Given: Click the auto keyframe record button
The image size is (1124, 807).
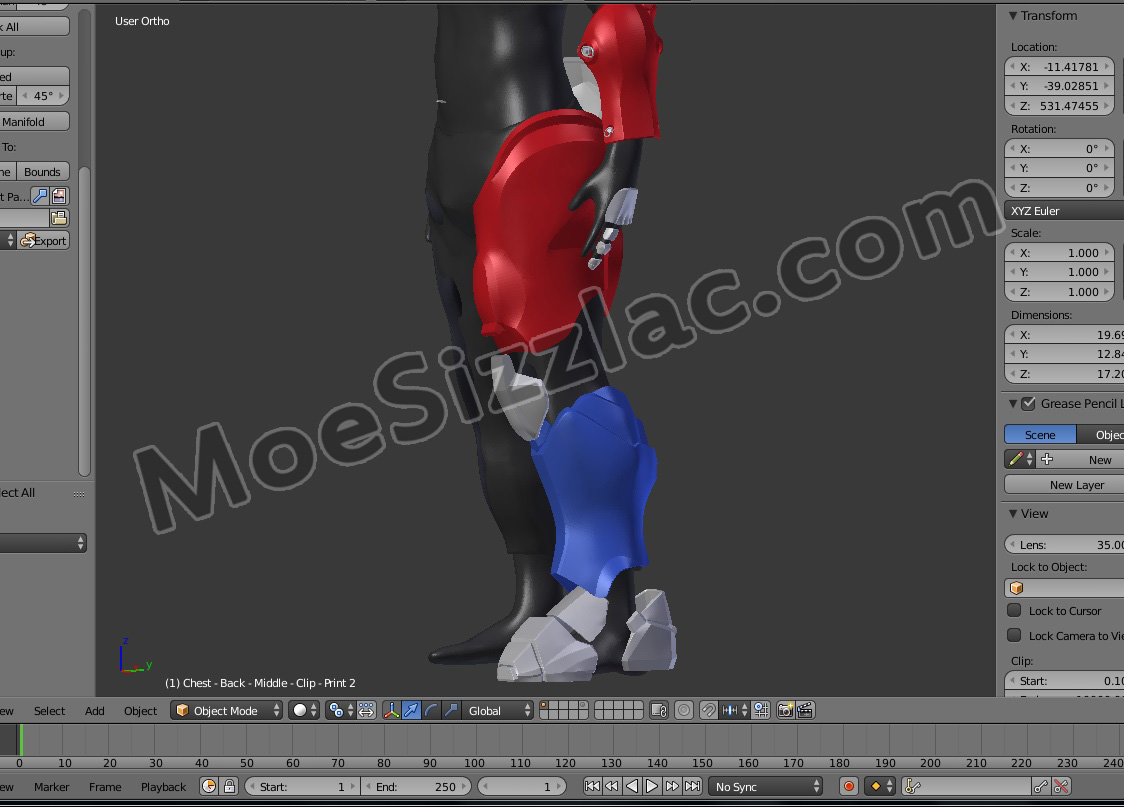Looking at the screenshot, I should pos(849,786).
